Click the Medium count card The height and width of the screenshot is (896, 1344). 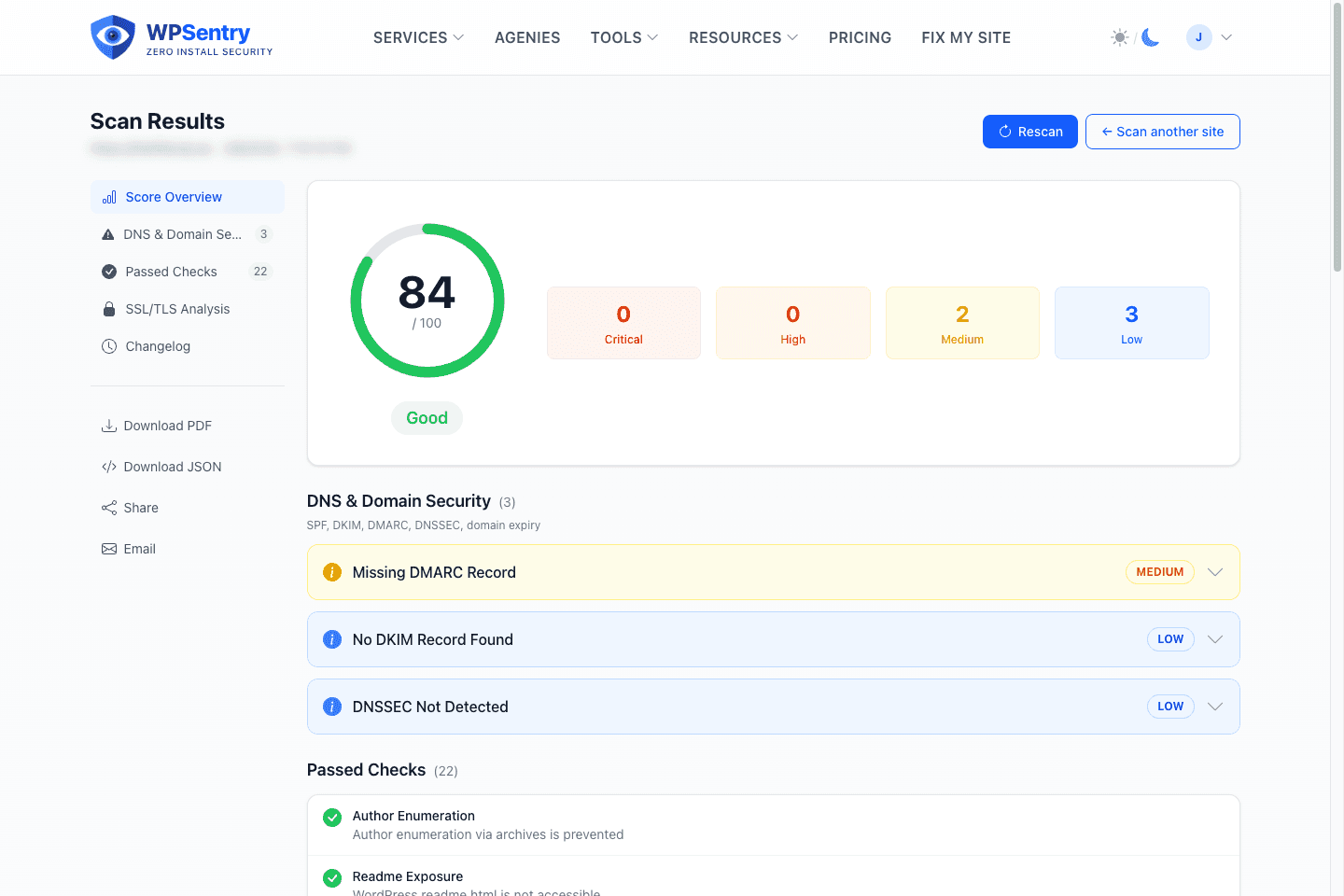962,323
